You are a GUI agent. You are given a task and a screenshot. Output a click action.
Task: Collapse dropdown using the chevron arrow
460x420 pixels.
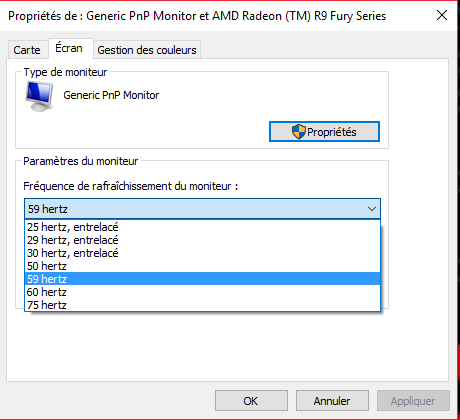[x=372, y=209]
